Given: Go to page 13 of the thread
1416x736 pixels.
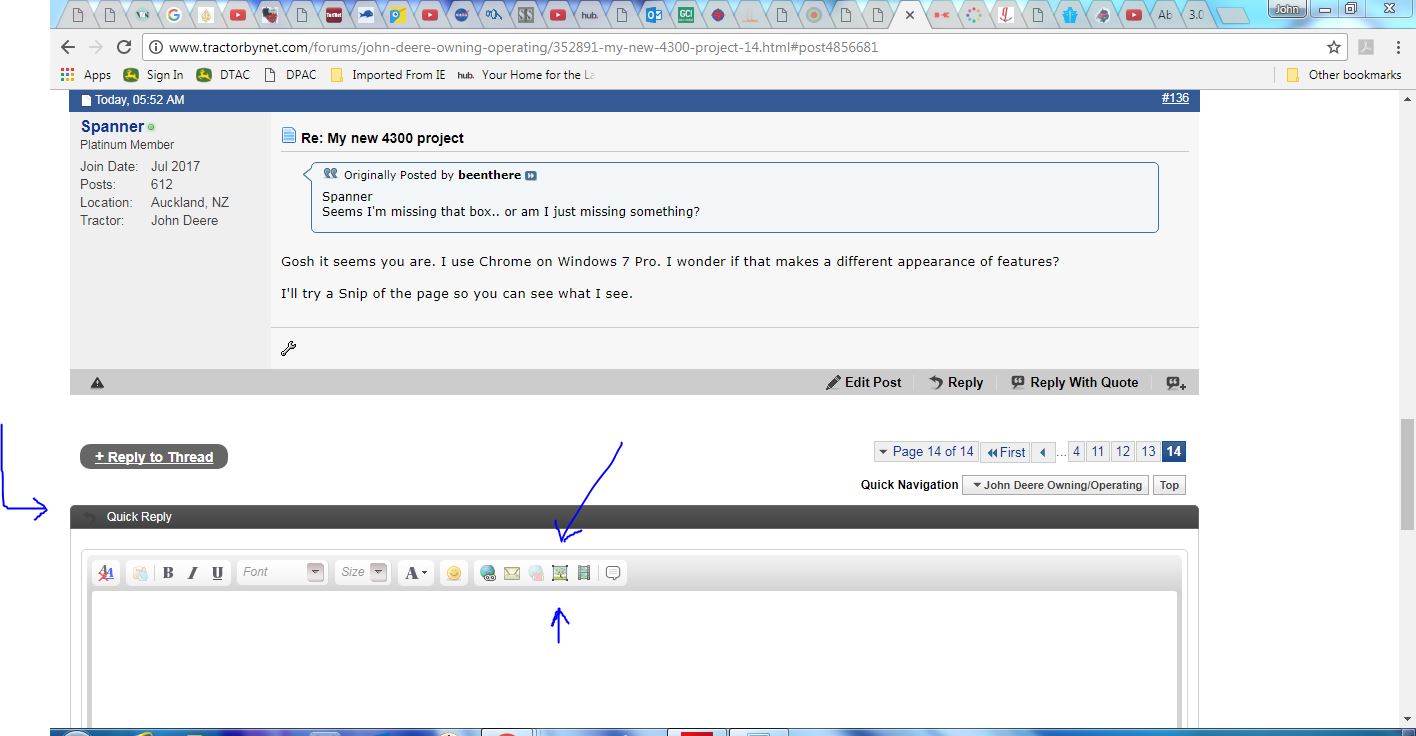Looking at the screenshot, I should [1148, 452].
